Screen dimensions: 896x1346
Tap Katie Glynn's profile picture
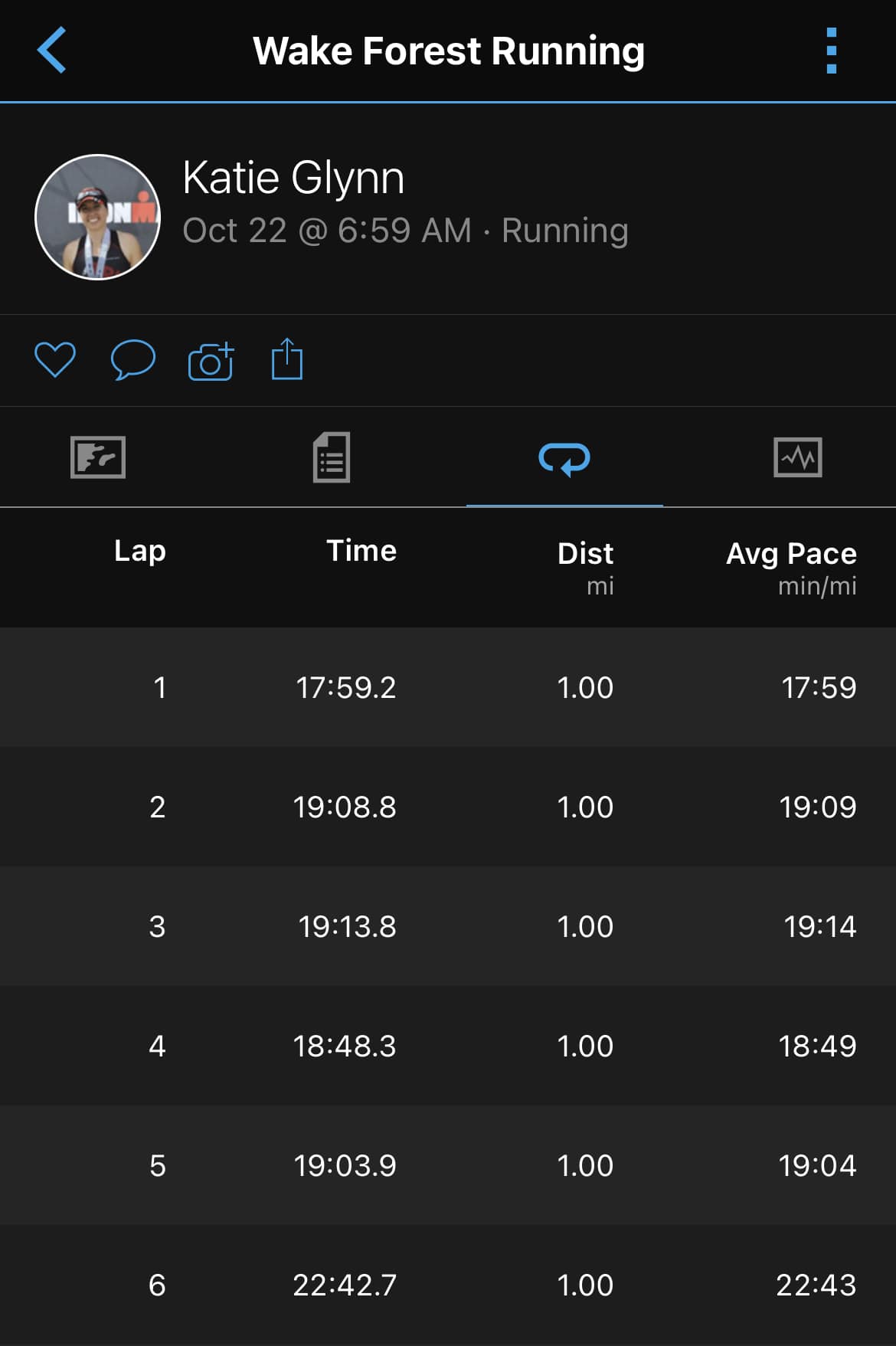(x=98, y=217)
